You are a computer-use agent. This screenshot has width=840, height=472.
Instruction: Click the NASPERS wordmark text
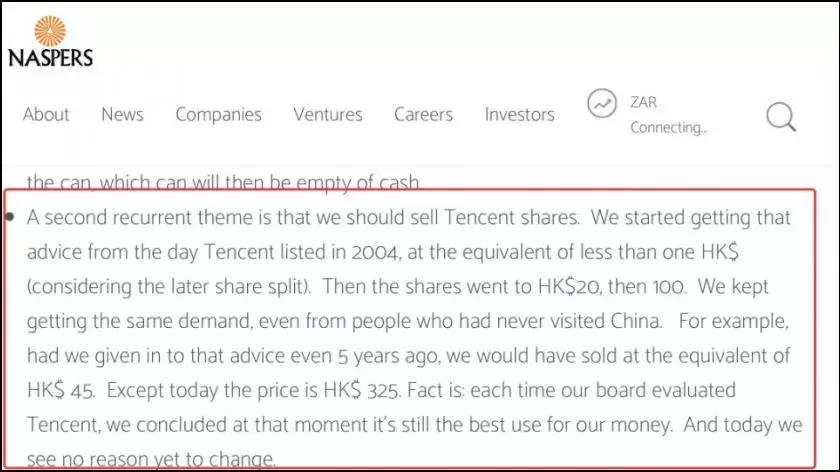pos(50,57)
